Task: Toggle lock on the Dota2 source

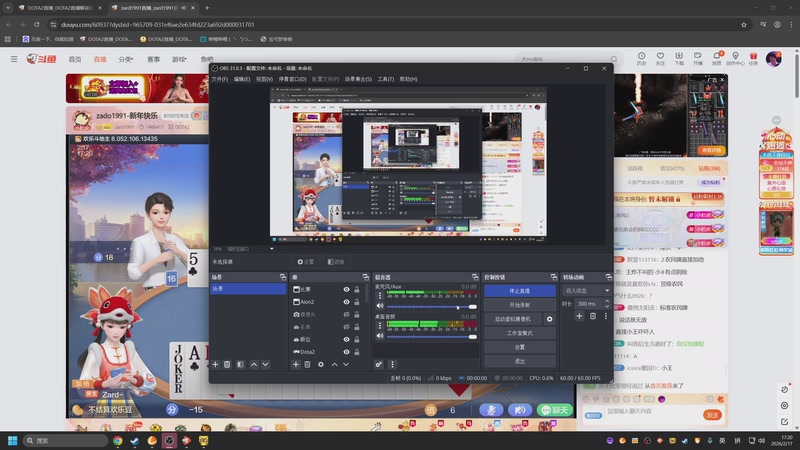Action: [x=357, y=351]
